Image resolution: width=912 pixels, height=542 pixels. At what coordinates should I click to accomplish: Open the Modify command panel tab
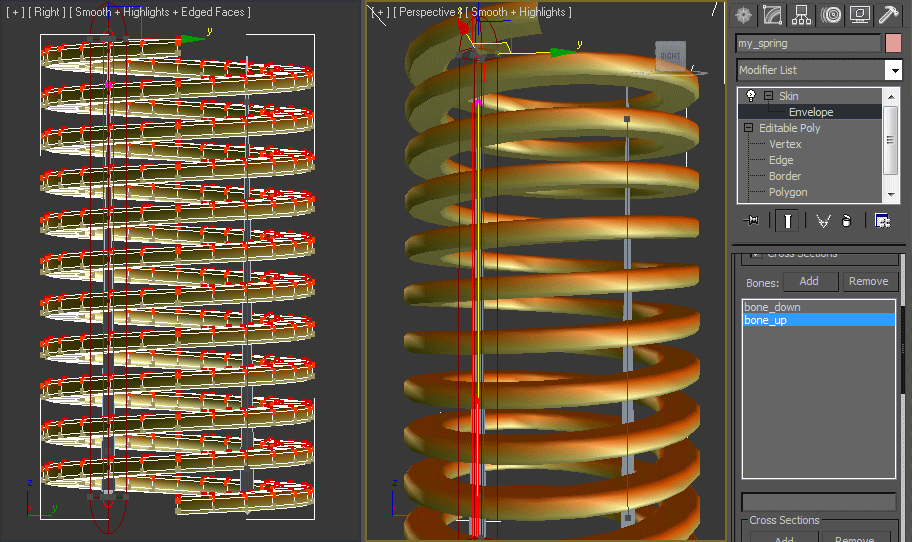772,15
